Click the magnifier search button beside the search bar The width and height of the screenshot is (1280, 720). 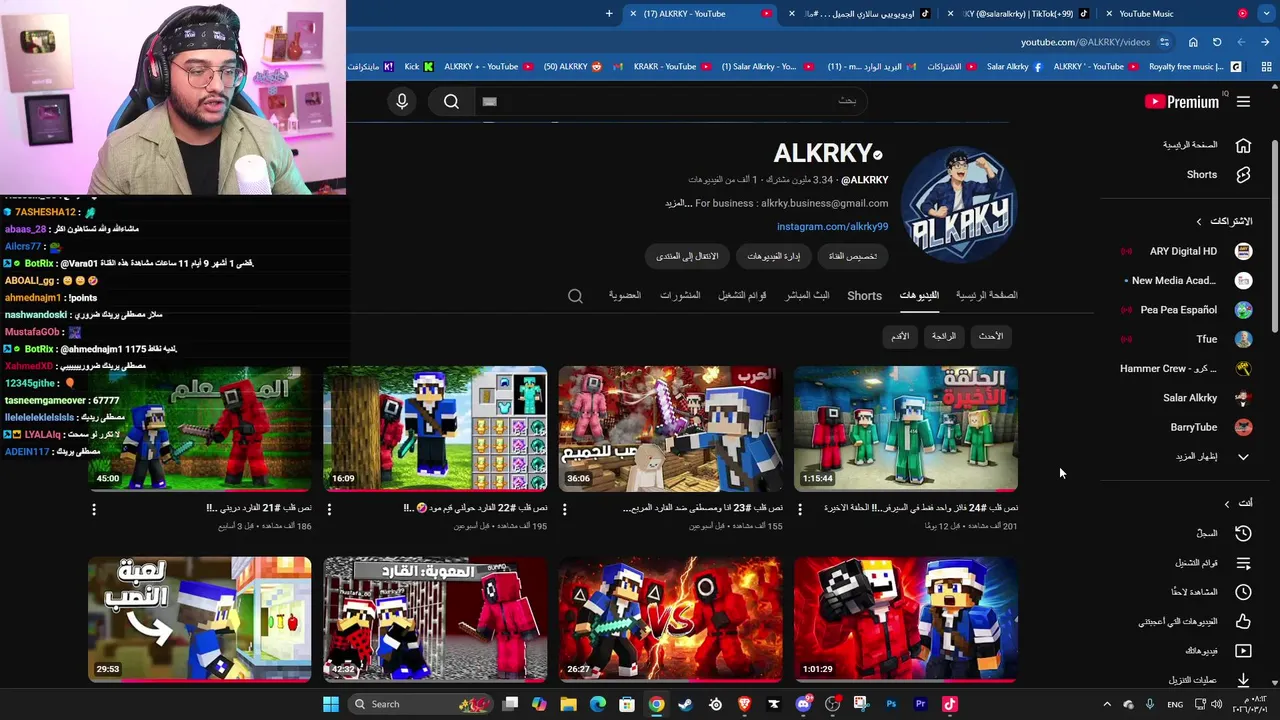451,101
